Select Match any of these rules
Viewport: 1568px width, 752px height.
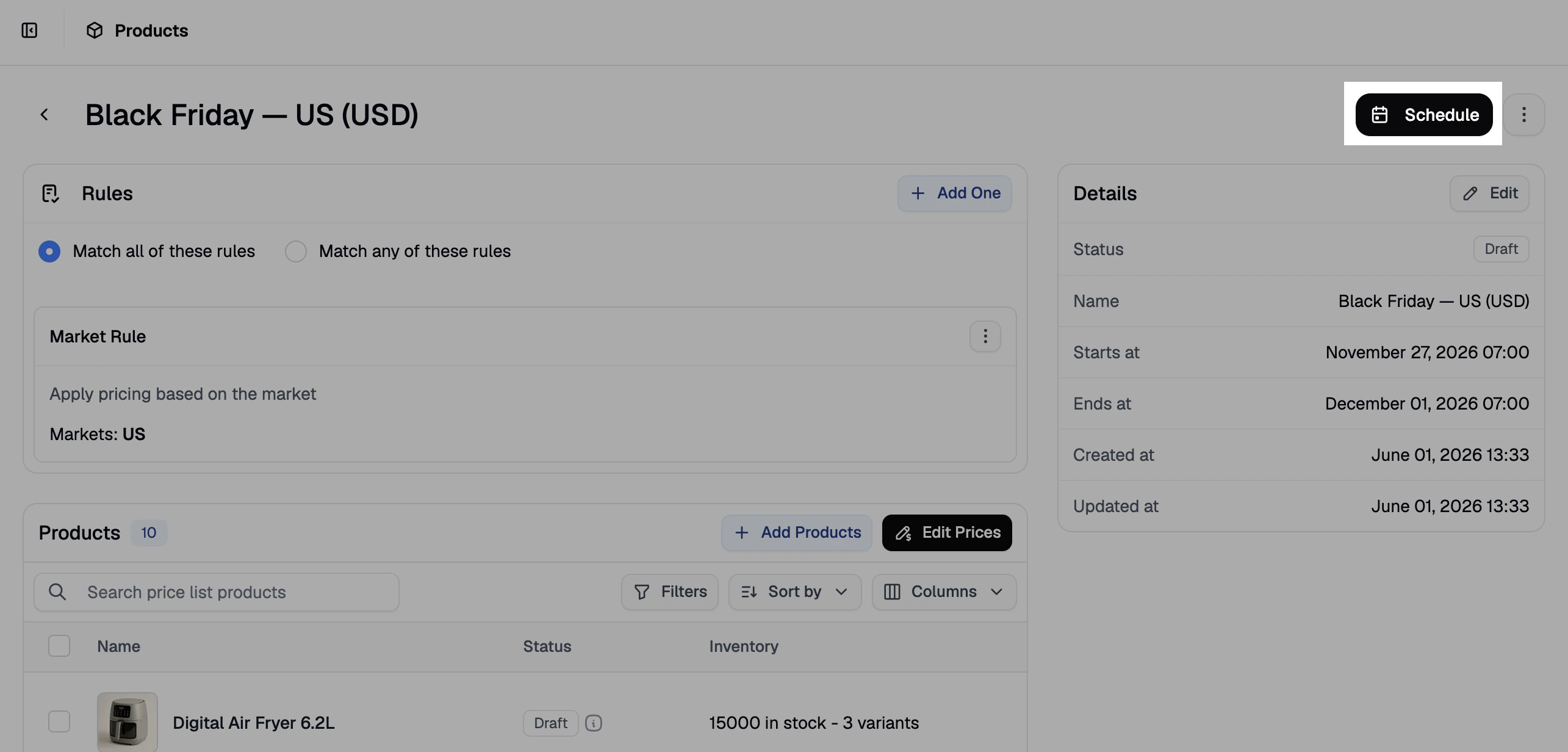tap(296, 251)
